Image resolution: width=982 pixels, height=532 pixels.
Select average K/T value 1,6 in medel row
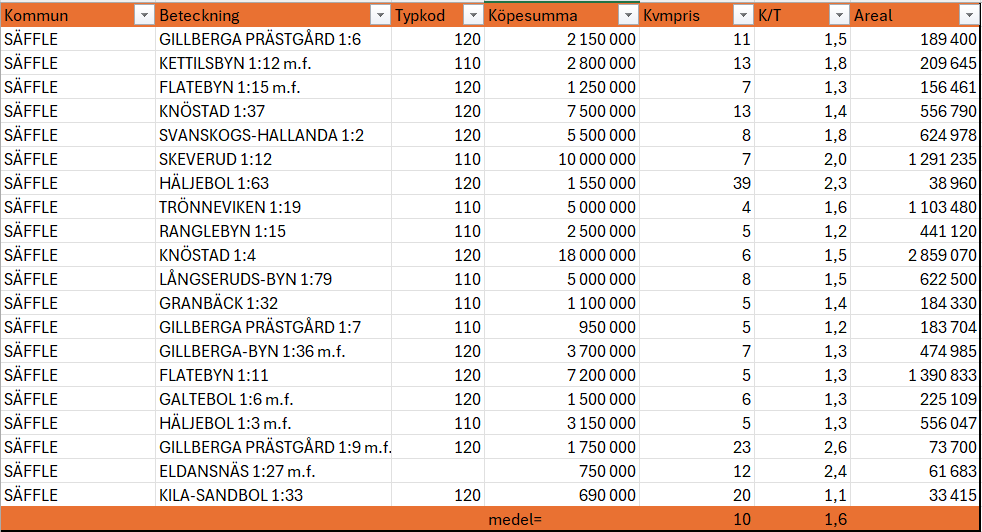pyautogui.click(x=802, y=519)
